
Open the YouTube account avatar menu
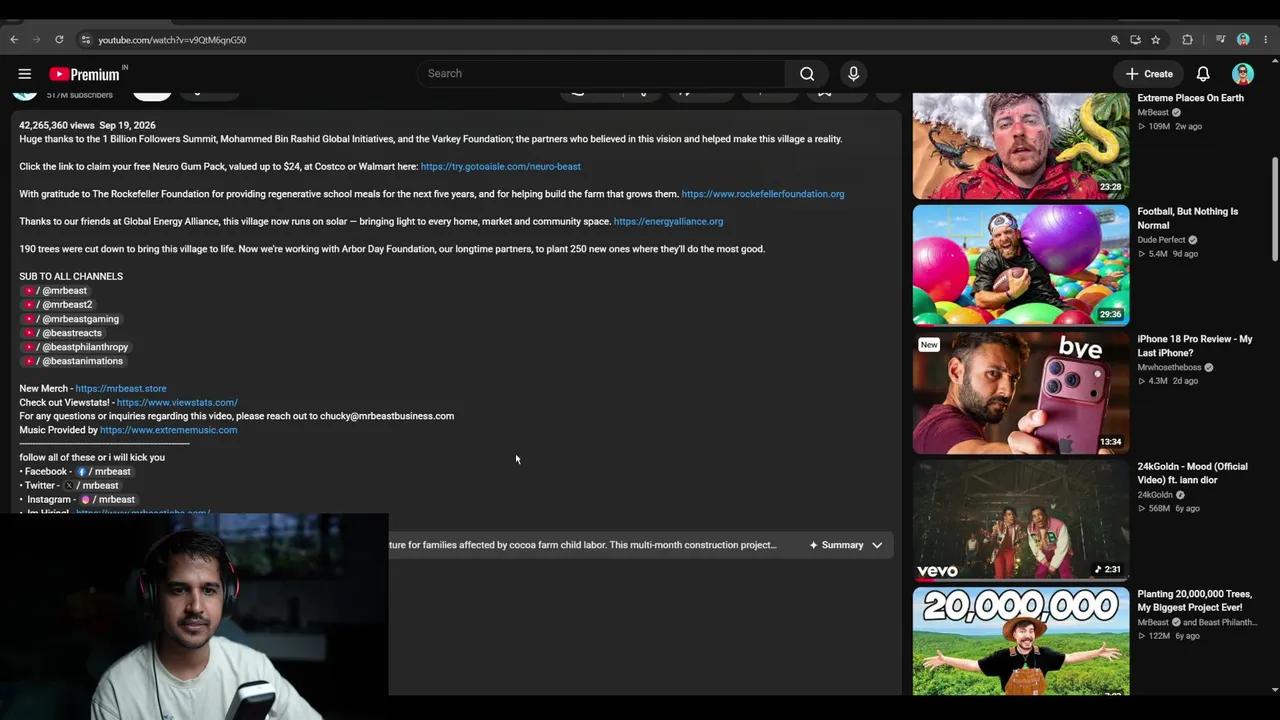click(1243, 74)
